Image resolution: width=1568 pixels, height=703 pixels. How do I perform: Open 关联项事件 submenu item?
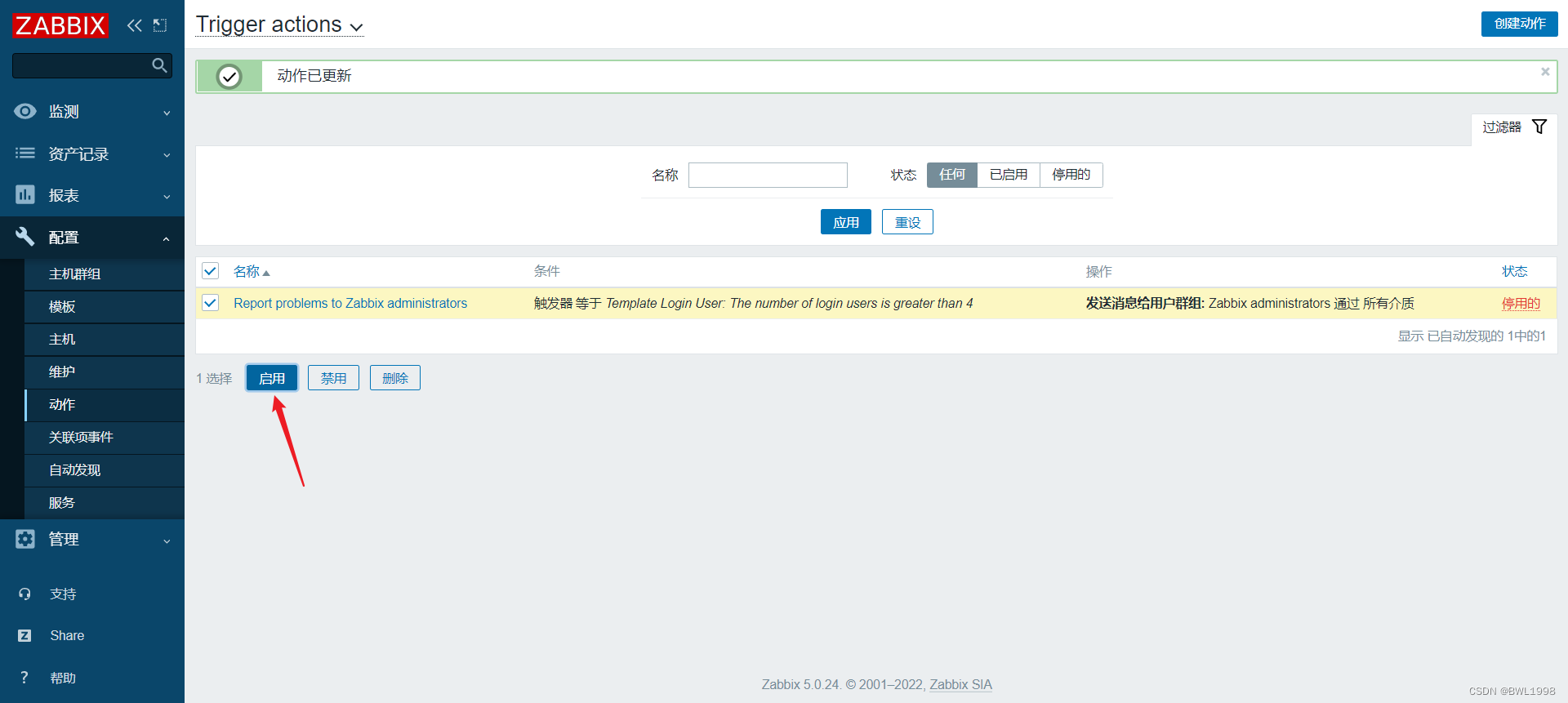pos(105,438)
